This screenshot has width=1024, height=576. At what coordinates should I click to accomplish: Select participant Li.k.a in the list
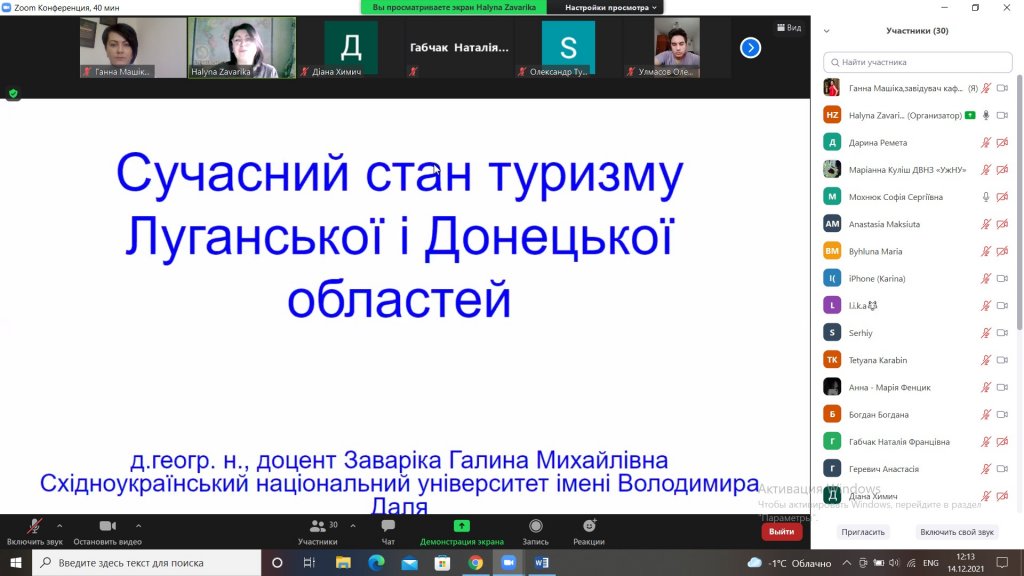(916, 306)
